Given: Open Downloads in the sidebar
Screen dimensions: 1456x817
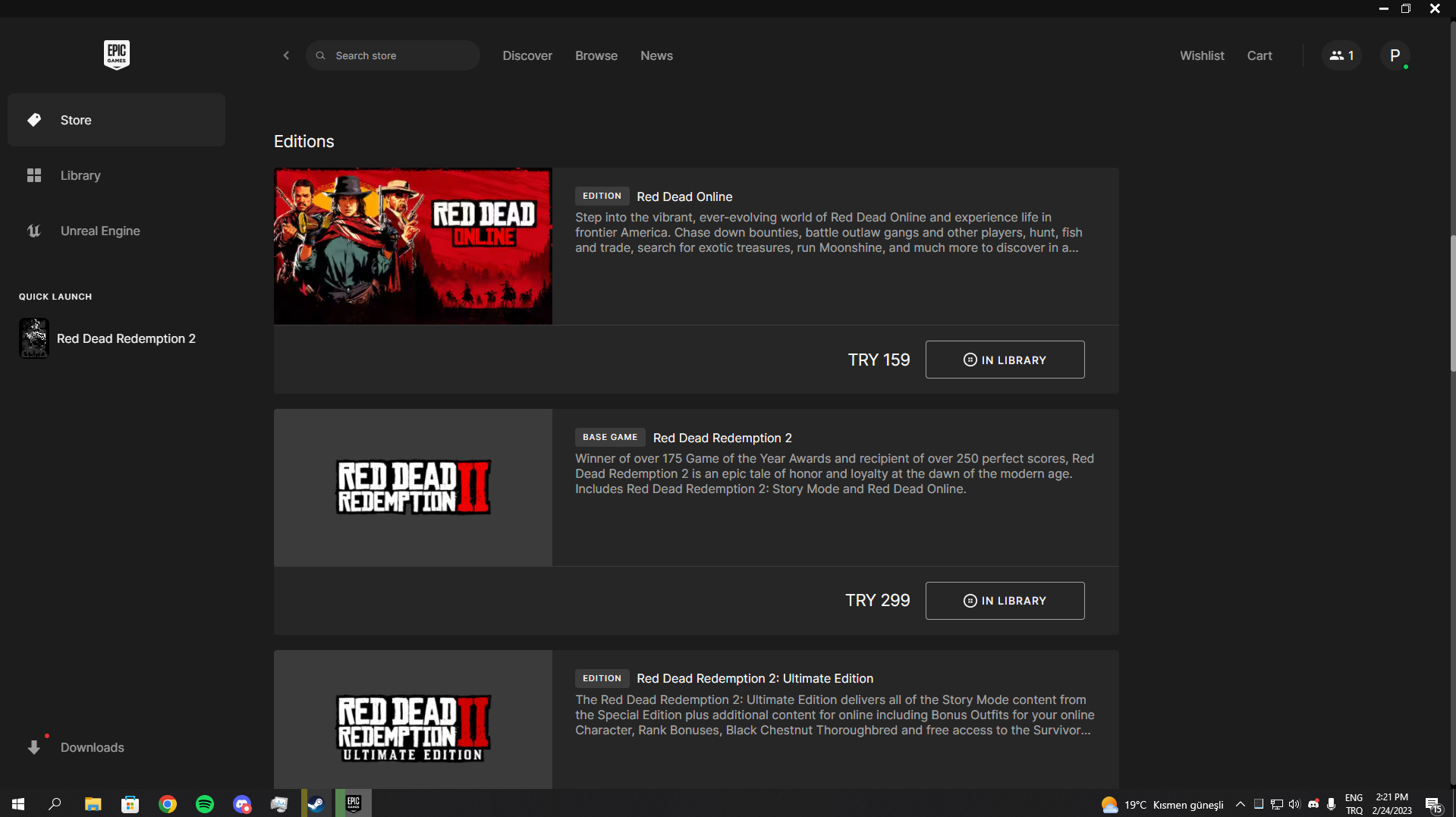Looking at the screenshot, I should (116, 747).
